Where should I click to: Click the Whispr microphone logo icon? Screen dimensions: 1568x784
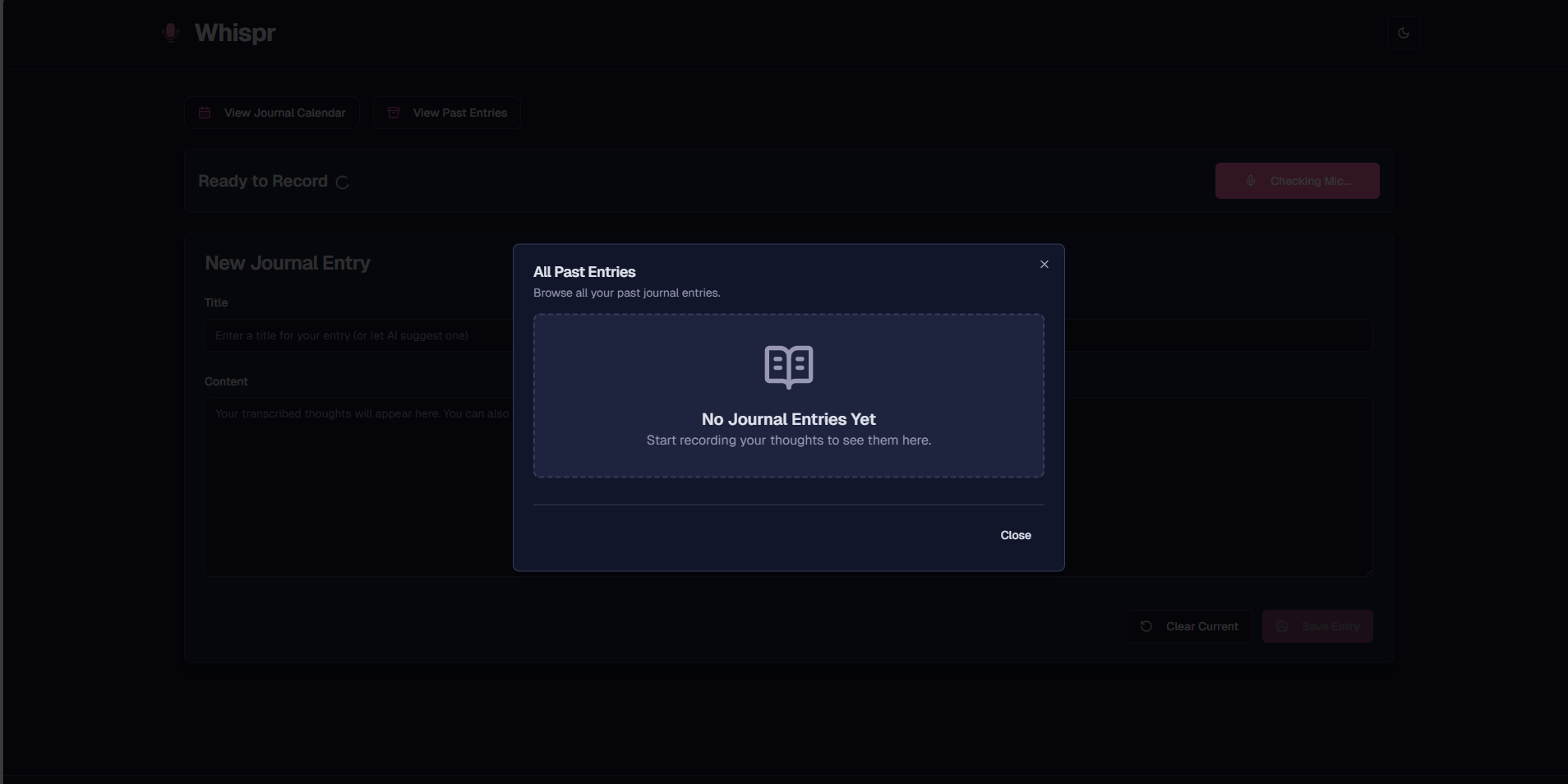pos(170,33)
